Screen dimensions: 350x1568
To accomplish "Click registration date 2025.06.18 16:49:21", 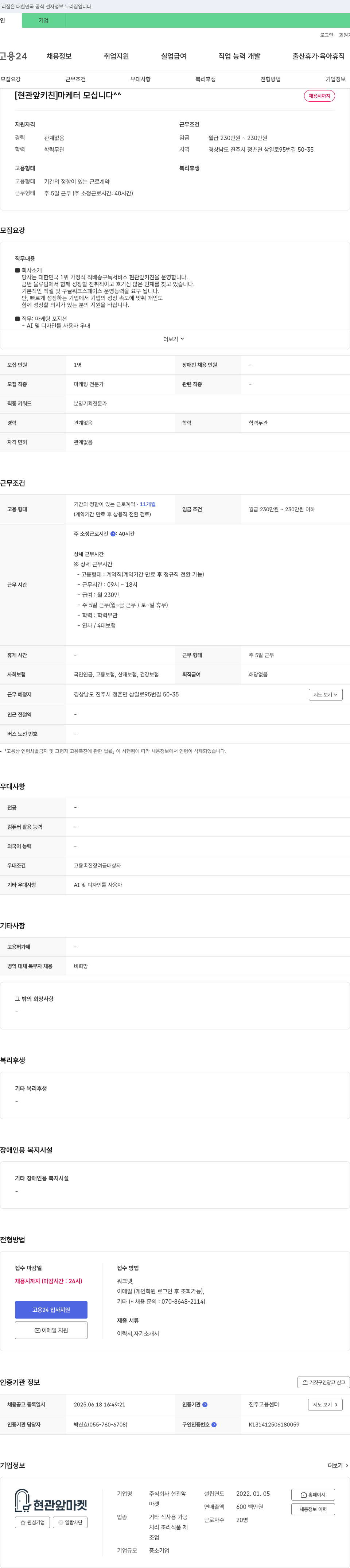I will coord(99,1404).
